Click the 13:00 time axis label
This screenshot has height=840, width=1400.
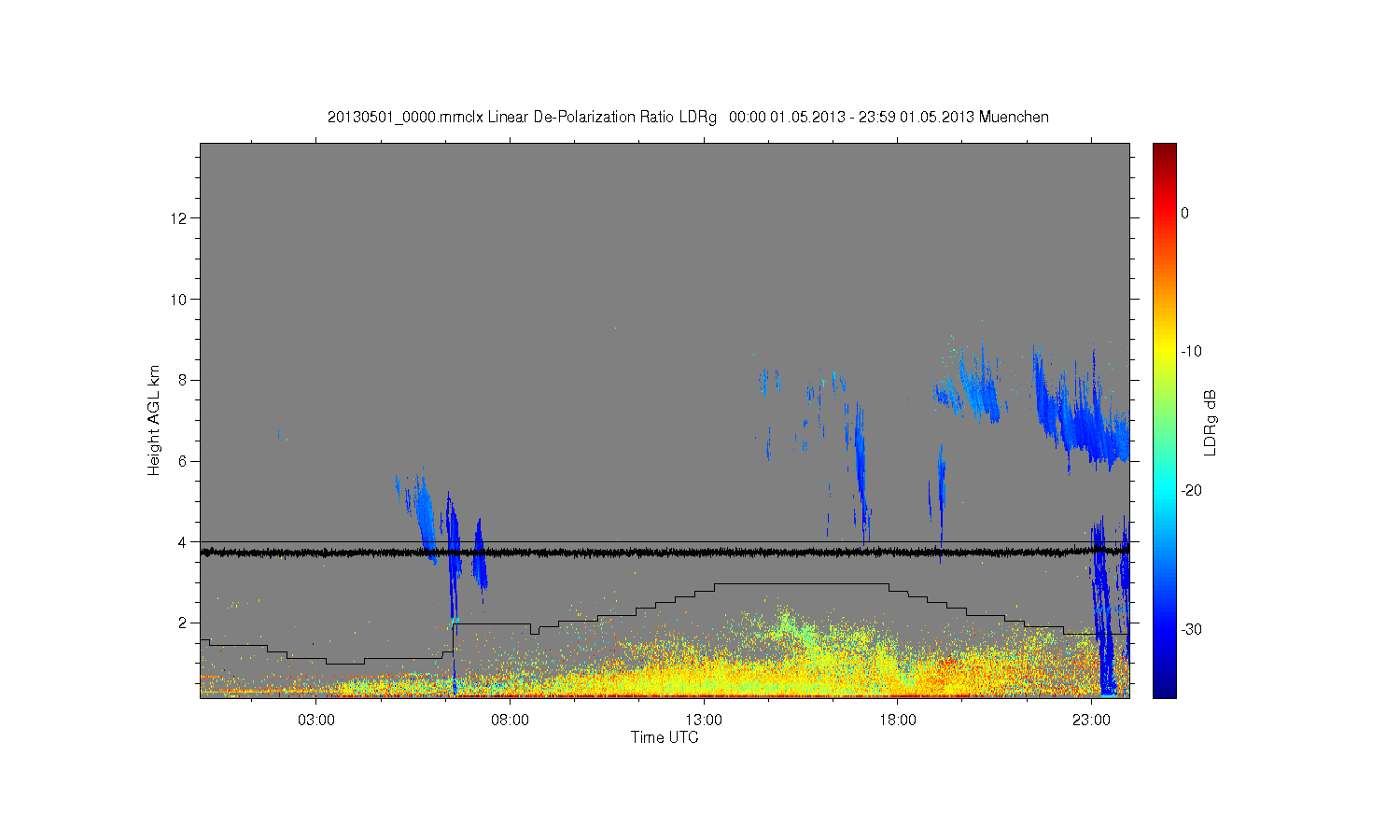[x=704, y=721]
